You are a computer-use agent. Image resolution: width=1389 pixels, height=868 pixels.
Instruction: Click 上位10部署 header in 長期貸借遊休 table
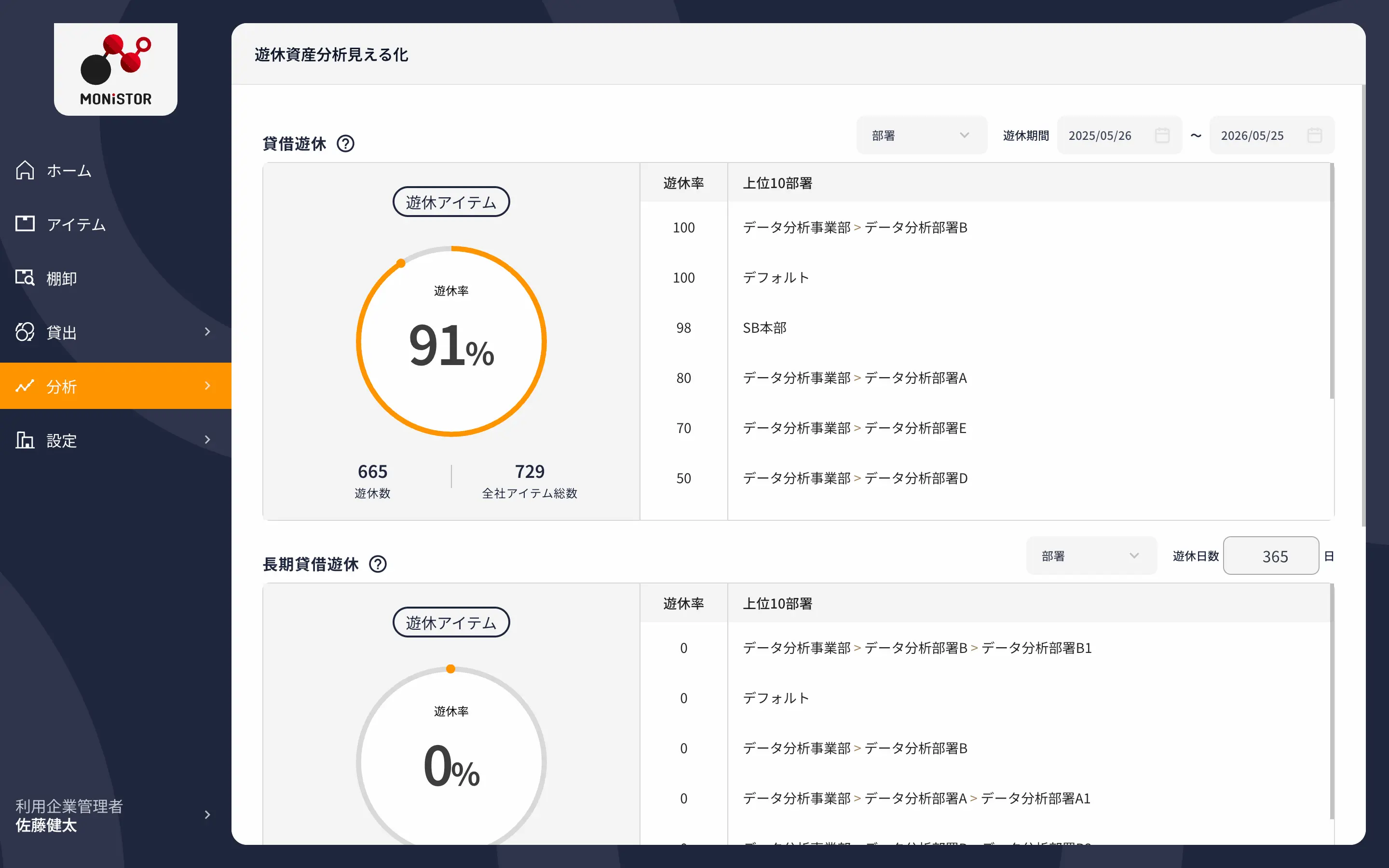778,603
